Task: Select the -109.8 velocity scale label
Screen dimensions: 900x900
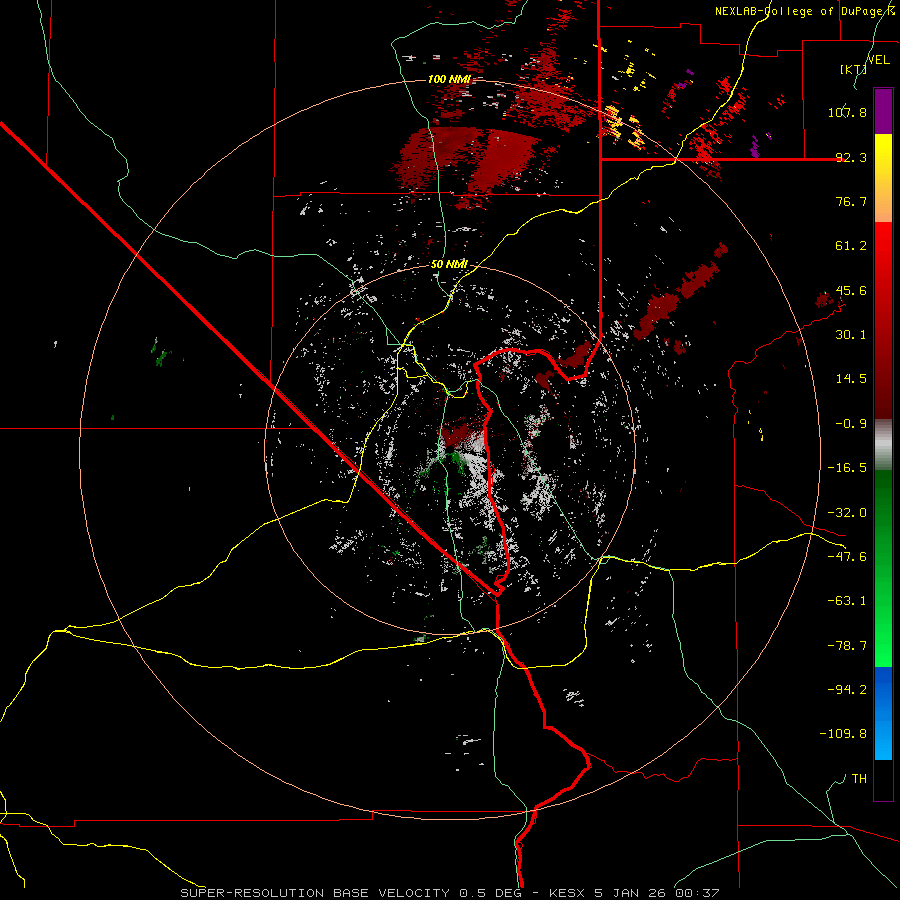Action: [x=843, y=734]
